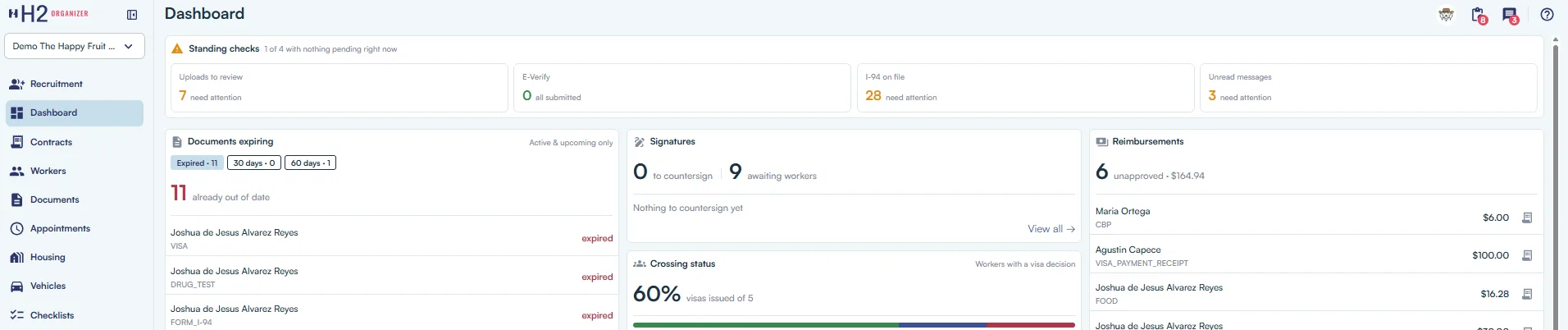The width and height of the screenshot is (1568, 330).
Task: Click the Crossing status people icon
Action: pyautogui.click(x=640, y=264)
